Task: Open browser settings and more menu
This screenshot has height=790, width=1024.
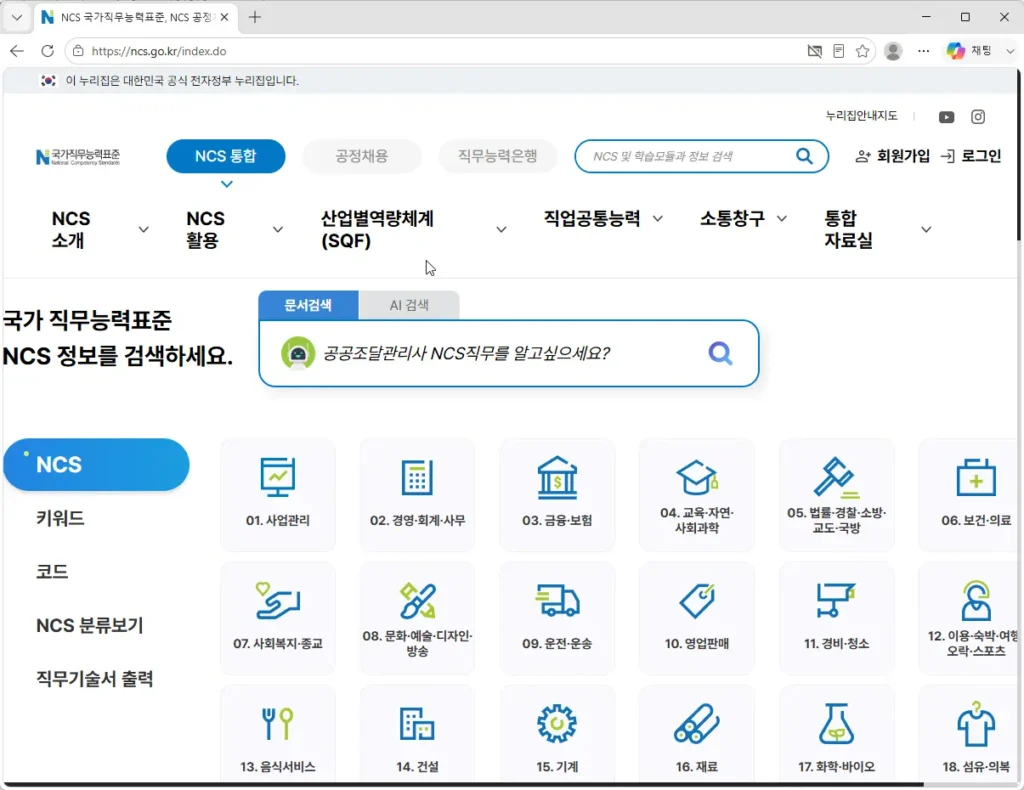Action: pyautogui.click(x=923, y=51)
